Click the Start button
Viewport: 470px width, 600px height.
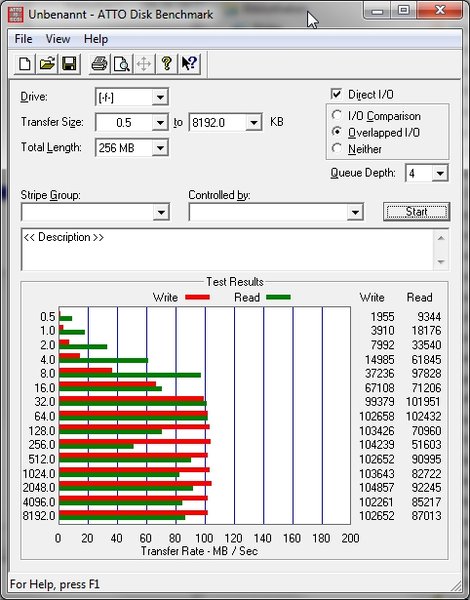coord(416,212)
